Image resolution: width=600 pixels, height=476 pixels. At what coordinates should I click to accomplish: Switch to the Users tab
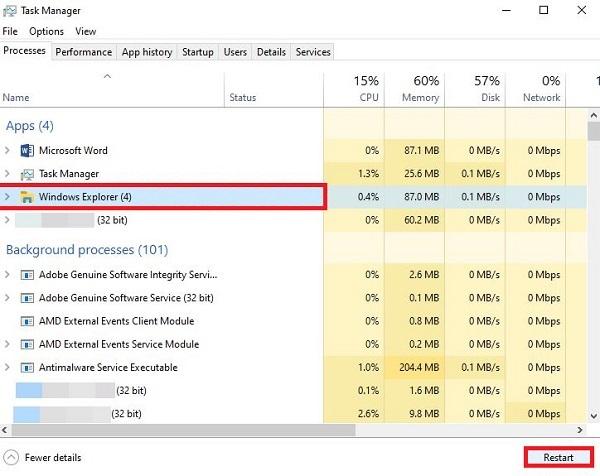[x=235, y=52]
